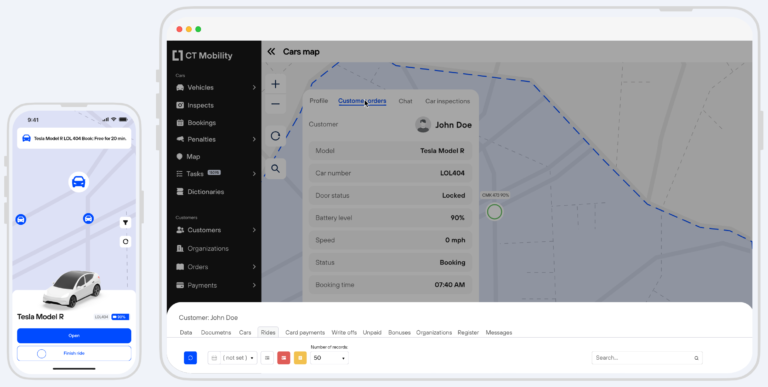
Task: Tap the Finish ride button
Action: [74, 353]
